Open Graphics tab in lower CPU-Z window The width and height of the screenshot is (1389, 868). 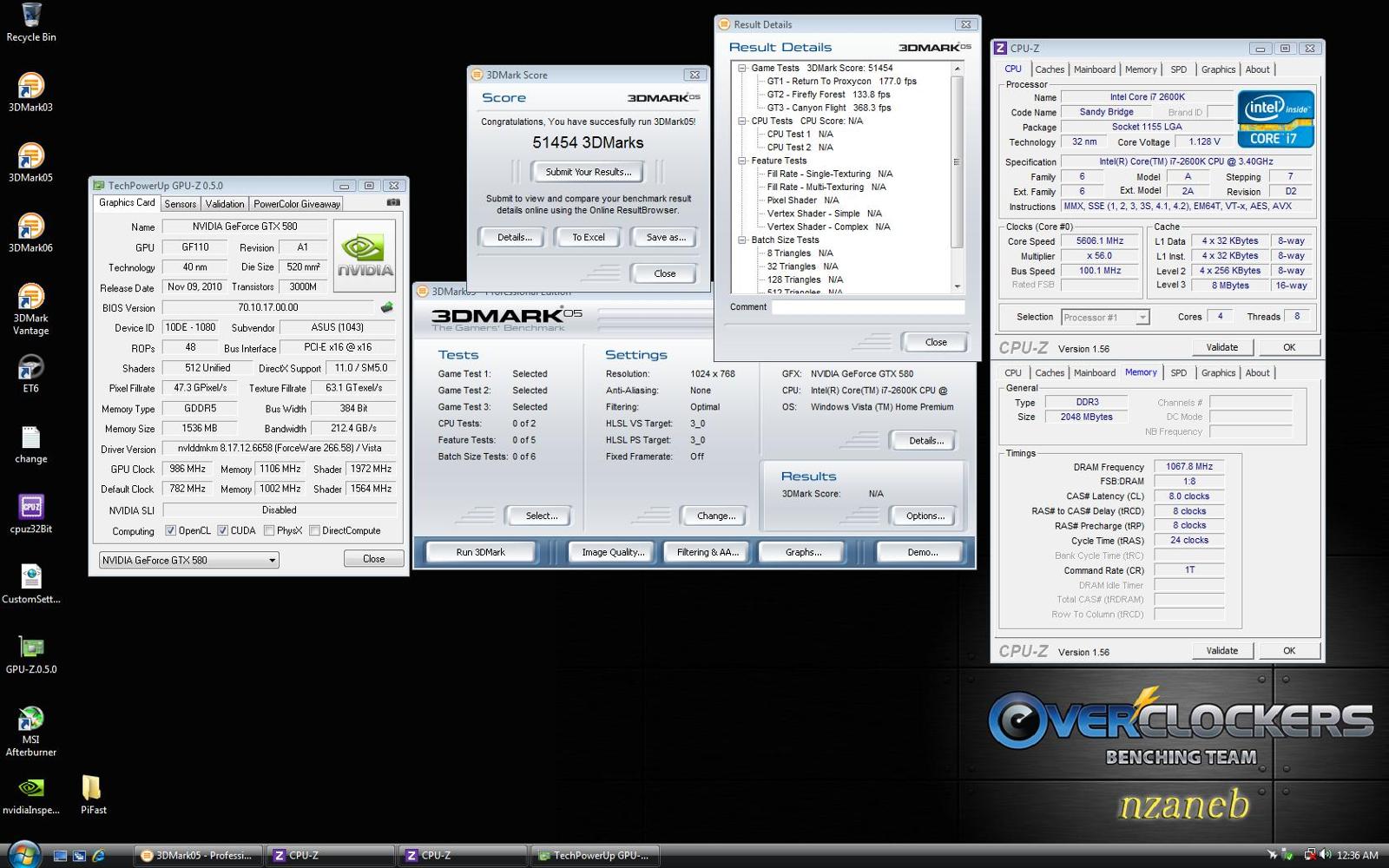1218,373
